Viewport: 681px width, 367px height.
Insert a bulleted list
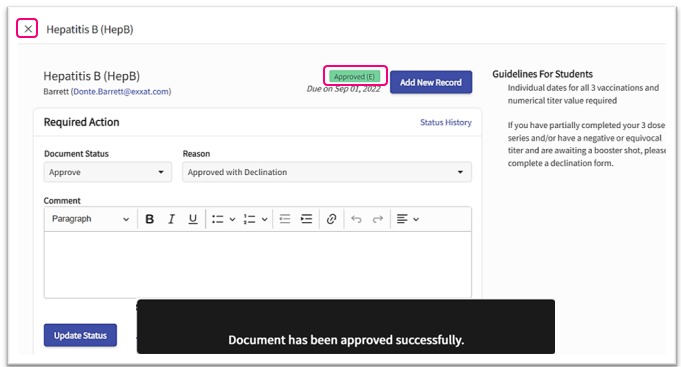coord(218,219)
